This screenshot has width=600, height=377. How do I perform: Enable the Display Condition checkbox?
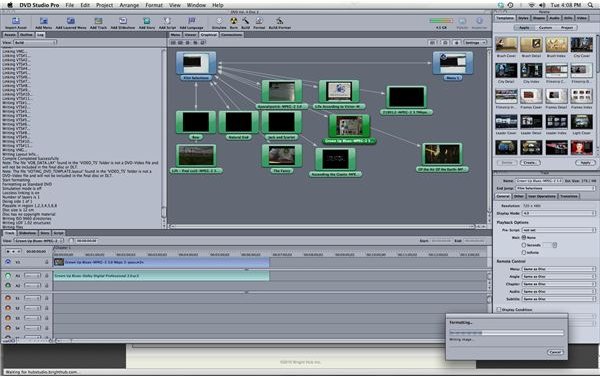[x=499, y=309]
